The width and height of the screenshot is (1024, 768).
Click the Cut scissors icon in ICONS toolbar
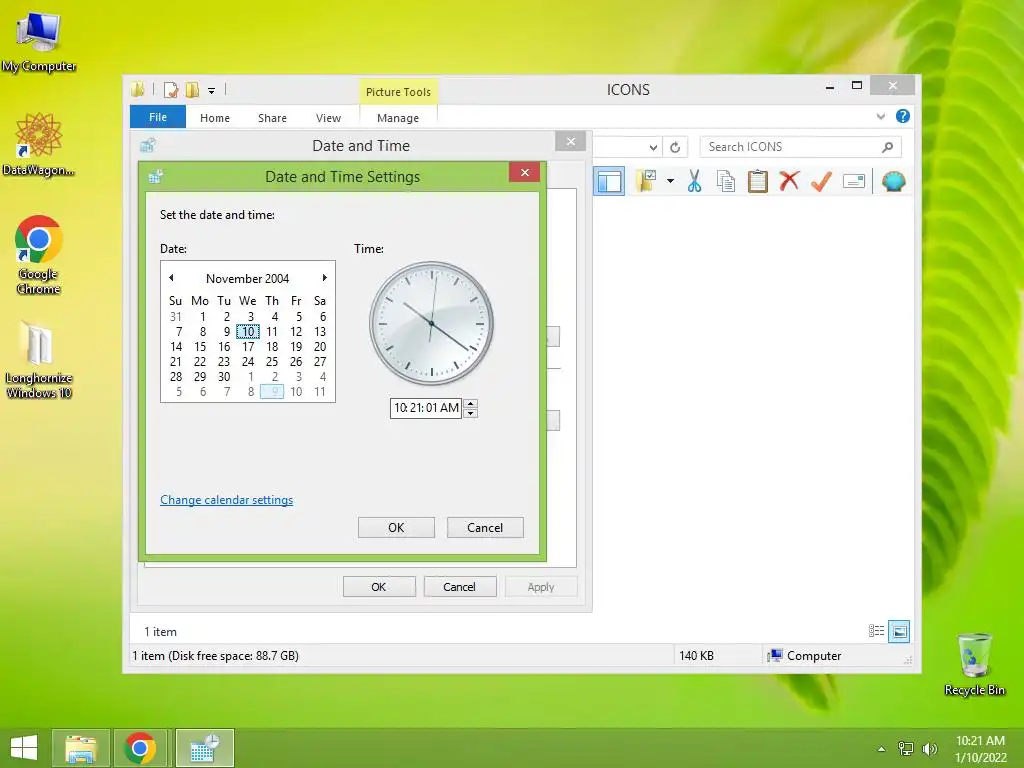tap(694, 181)
